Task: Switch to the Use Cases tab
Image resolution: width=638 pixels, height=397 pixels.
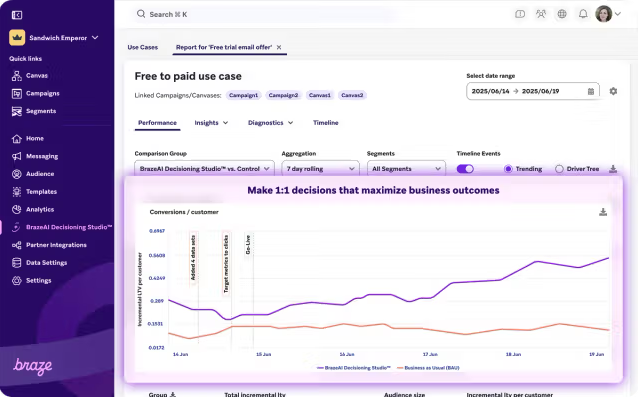Action: point(142,47)
